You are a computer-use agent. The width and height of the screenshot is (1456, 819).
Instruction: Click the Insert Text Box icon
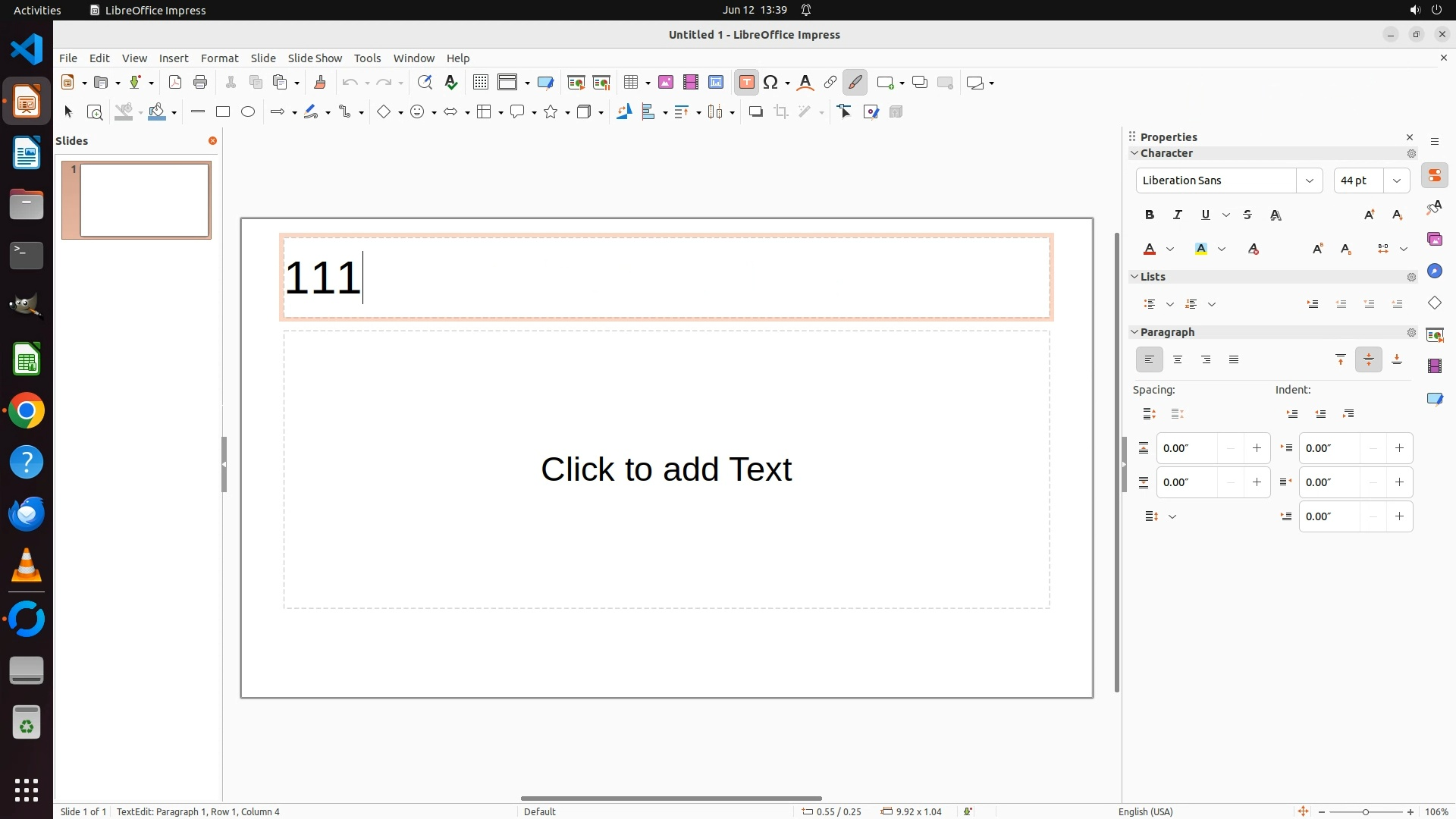coord(746,83)
